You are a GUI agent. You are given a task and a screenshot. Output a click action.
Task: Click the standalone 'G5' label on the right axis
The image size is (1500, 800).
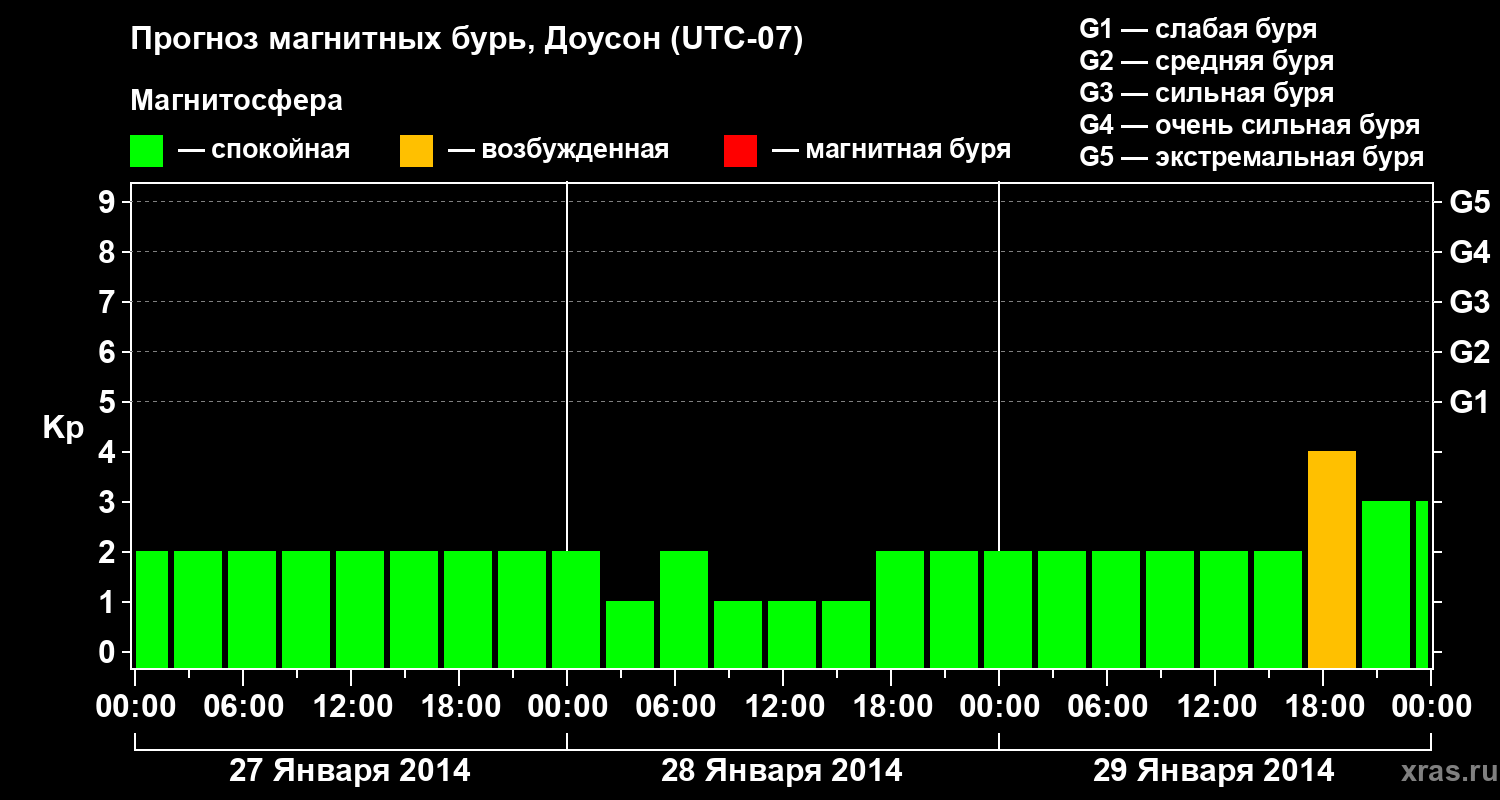[1470, 202]
